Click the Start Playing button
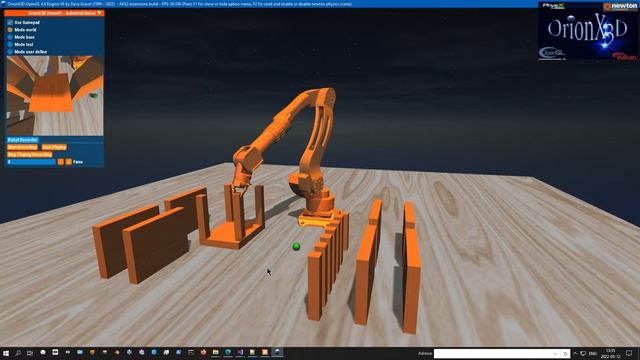This screenshot has height=360, width=640. [x=54, y=147]
